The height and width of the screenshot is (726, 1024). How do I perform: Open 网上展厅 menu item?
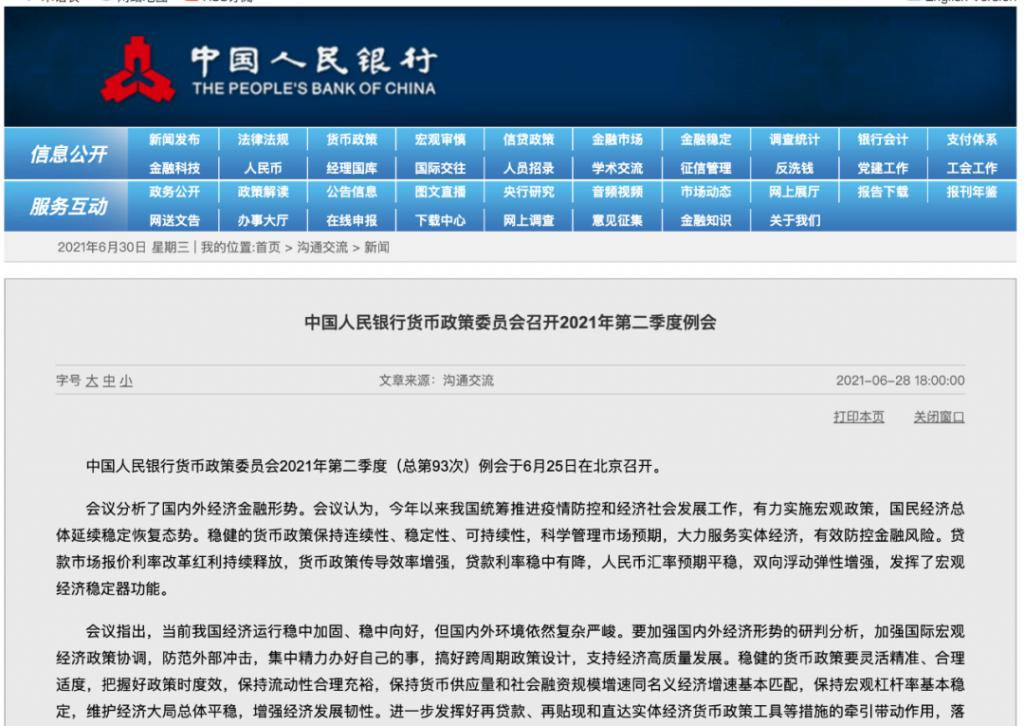(794, 192)
